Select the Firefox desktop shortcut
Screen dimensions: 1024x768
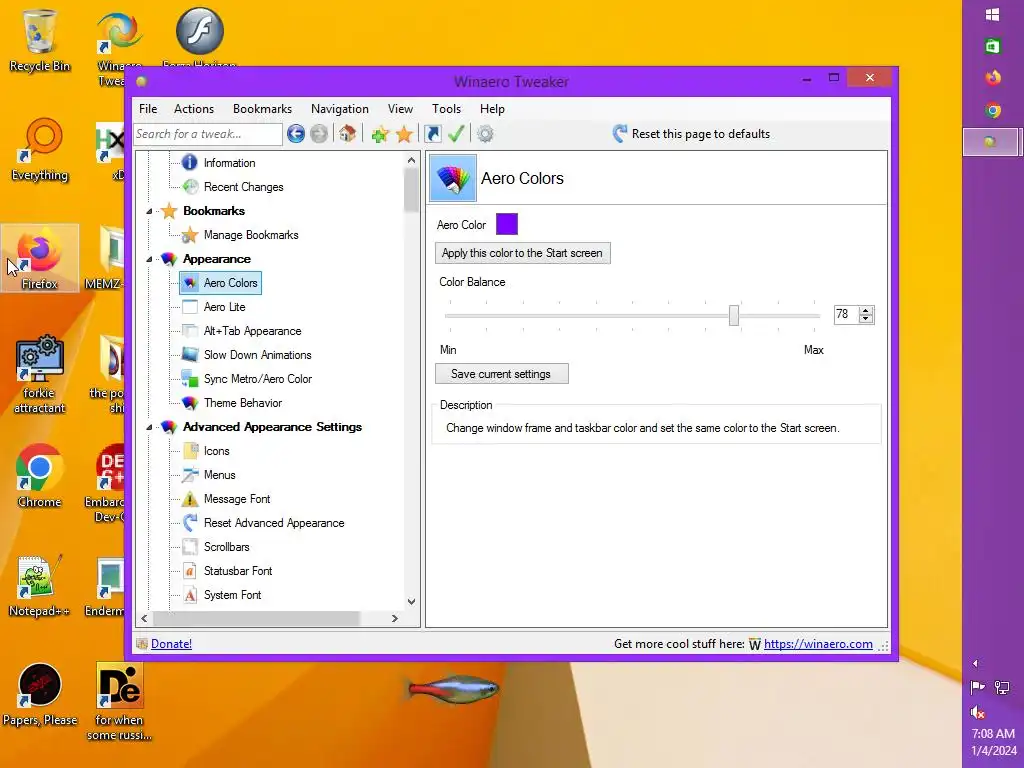tap(40, 259)
